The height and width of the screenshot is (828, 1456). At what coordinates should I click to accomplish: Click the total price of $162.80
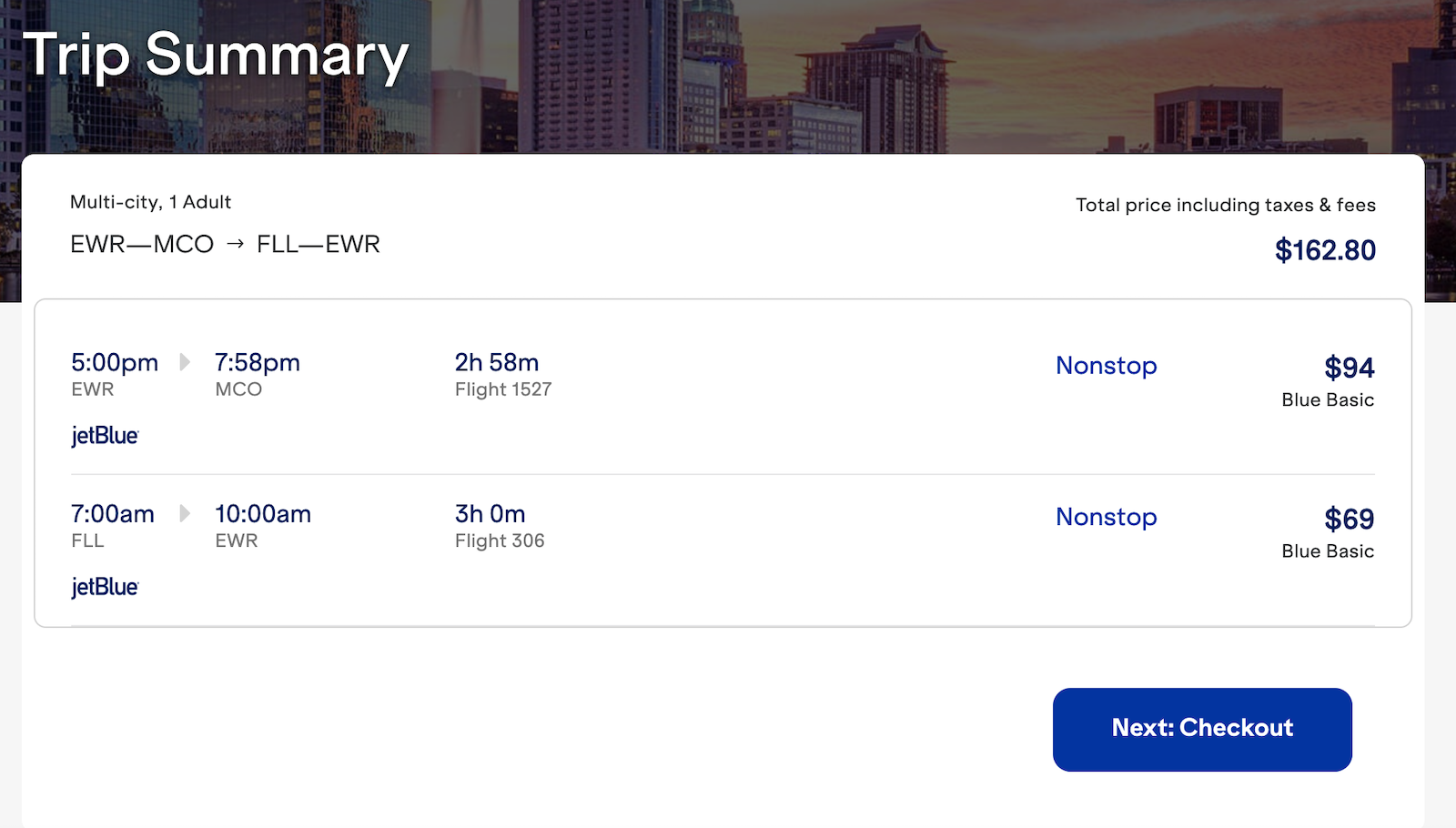coord(1326,249)
